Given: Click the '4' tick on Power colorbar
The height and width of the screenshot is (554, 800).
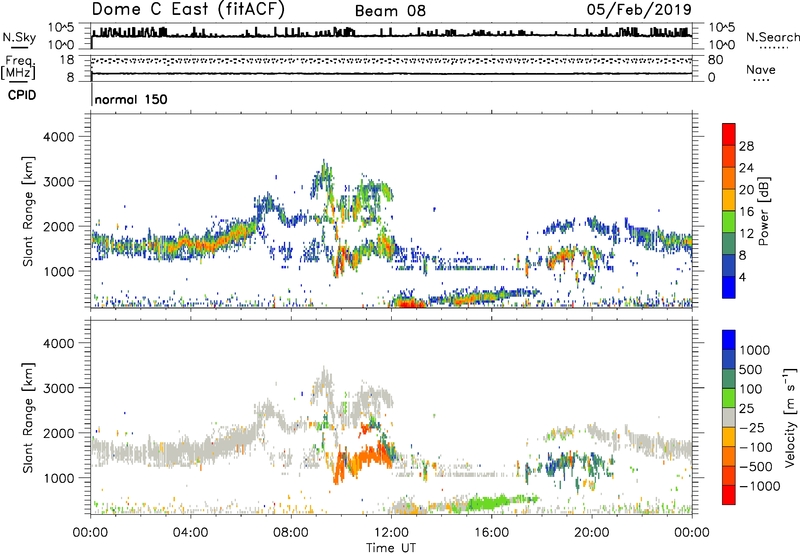Looking at the screenshot, I should coord(743,277).
